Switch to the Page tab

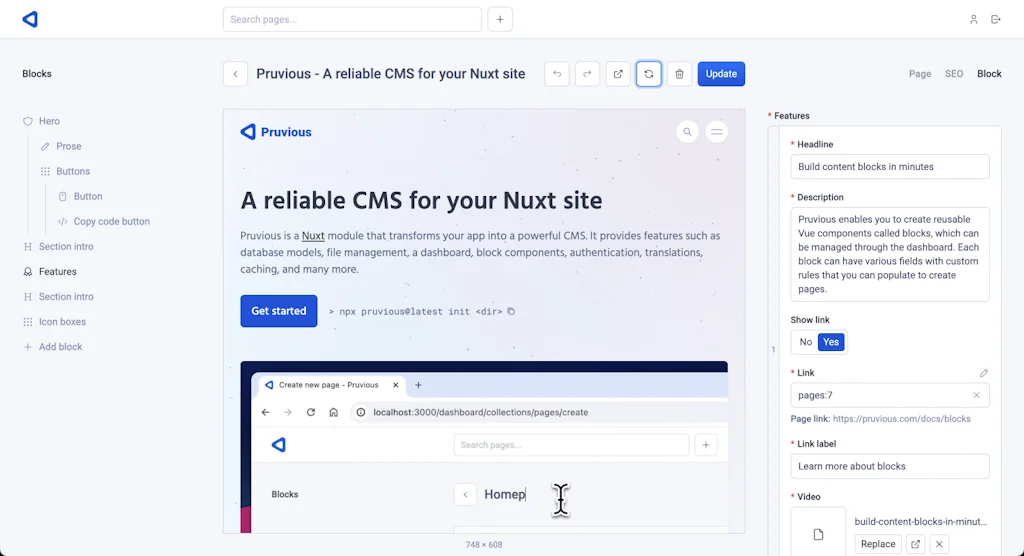point(920,74)
